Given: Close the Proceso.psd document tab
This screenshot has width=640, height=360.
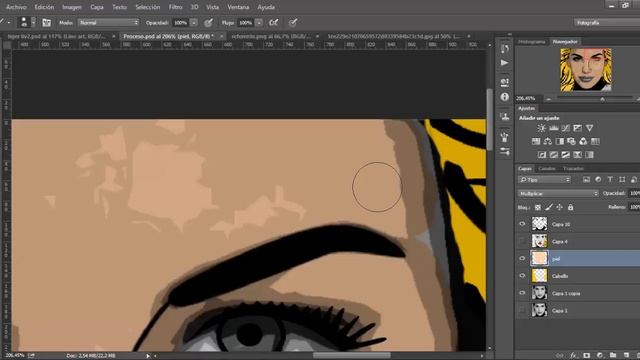Looking at the screenshot, I should tap(222, 36).
